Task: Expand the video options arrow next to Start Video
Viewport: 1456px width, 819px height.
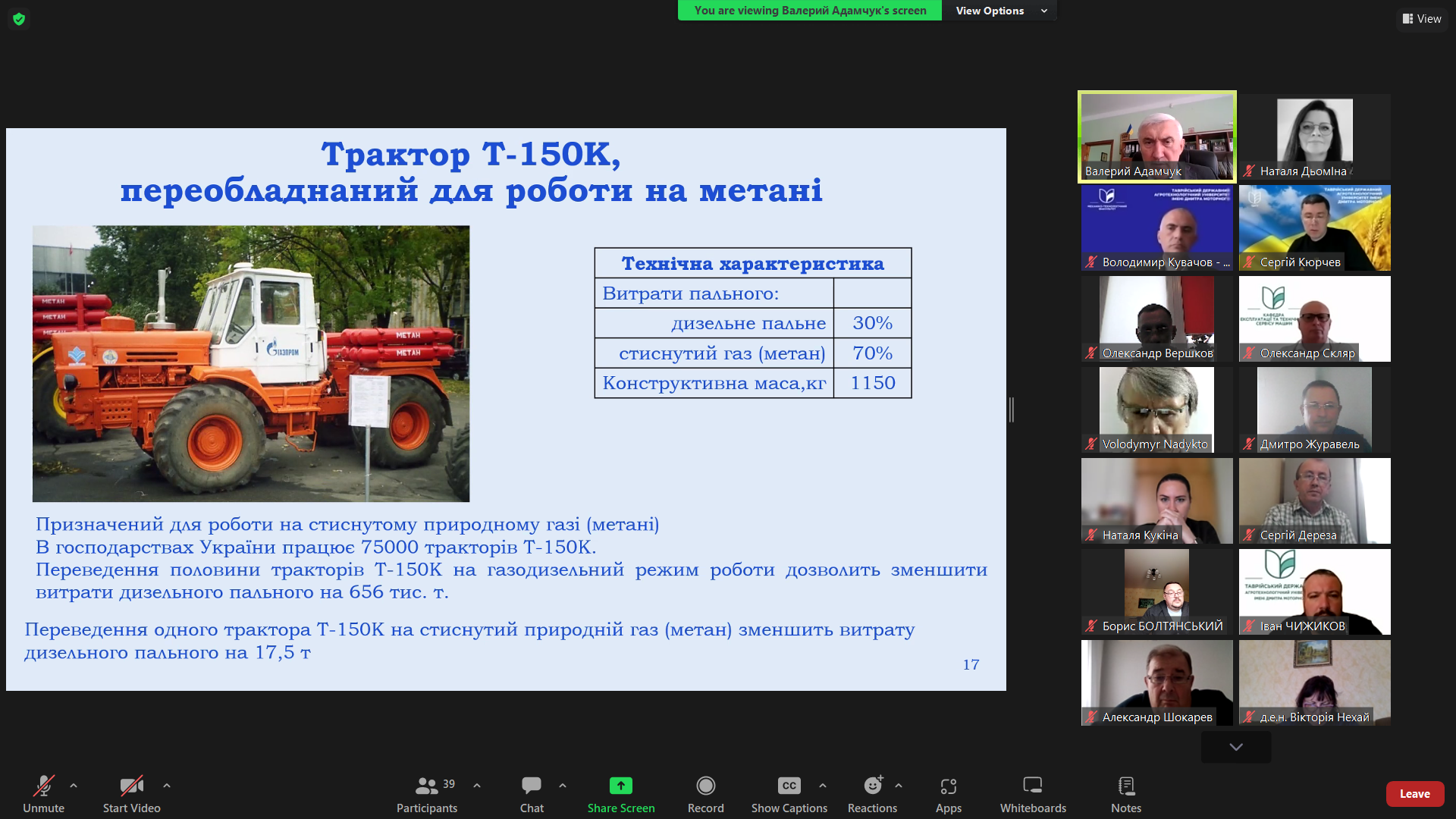Action: click(x=167, y=786)
